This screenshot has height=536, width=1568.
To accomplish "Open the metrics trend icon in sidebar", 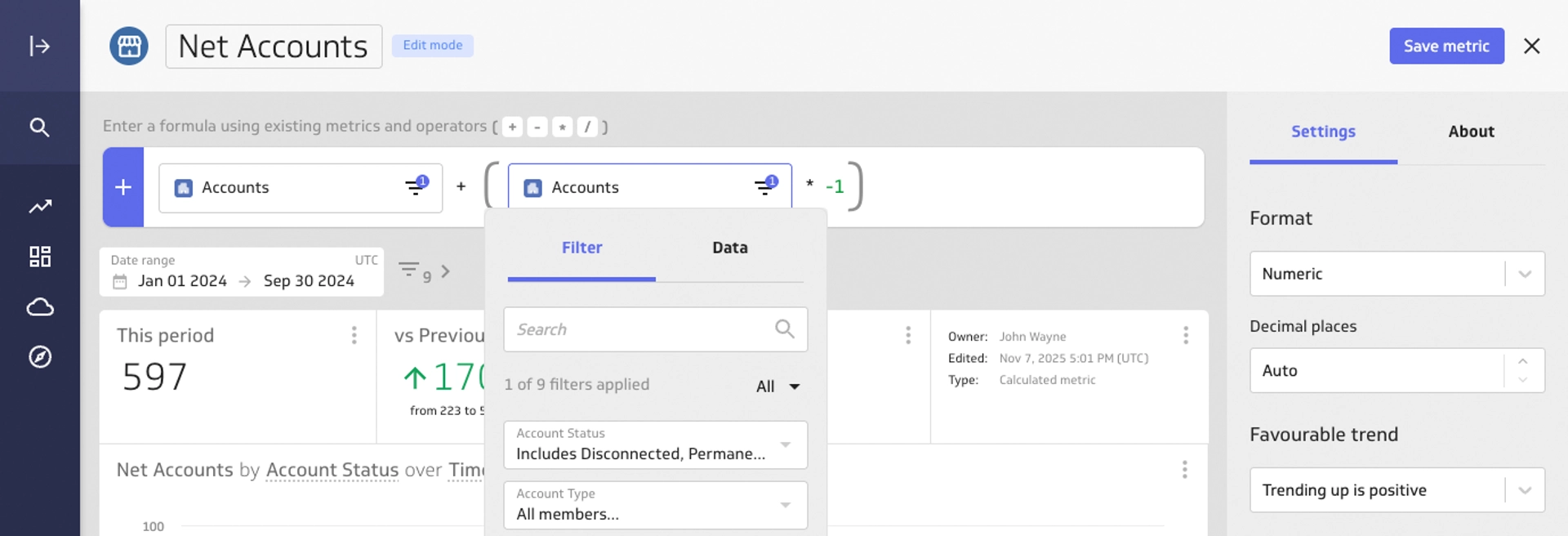I will point(39,207).
